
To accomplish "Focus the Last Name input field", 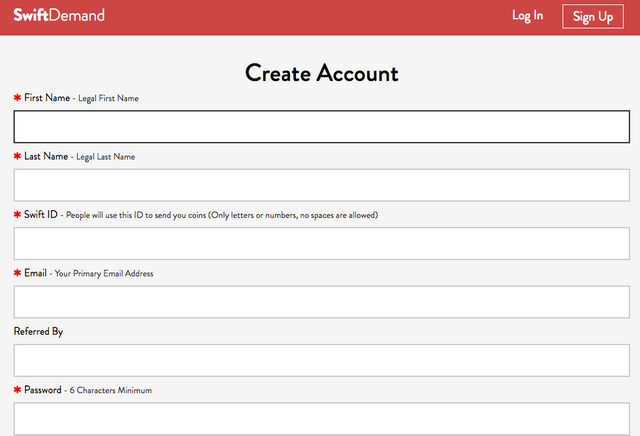I will [x=322, y=185].
